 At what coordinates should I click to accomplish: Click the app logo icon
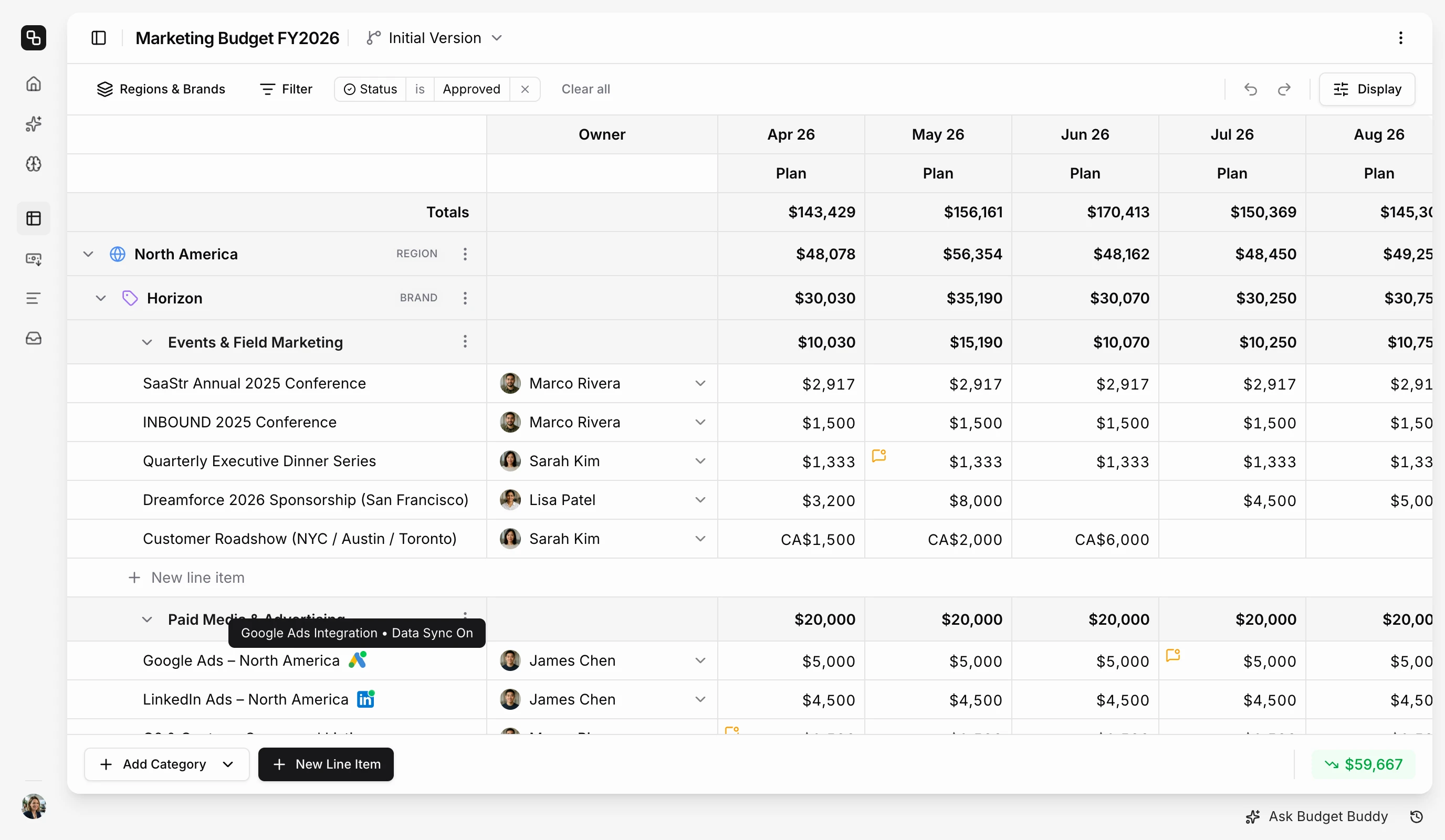[x=33, y=38]
